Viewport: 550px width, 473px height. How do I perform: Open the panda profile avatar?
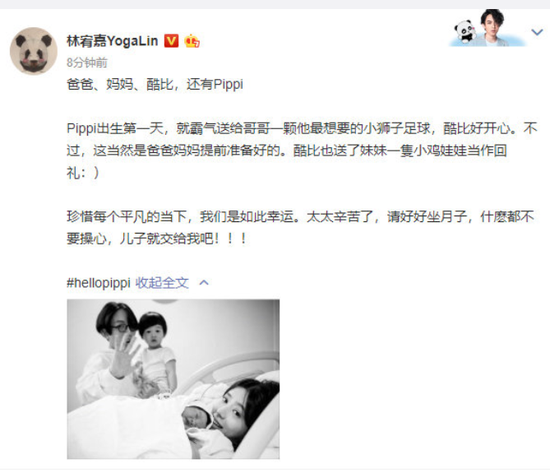34,51
